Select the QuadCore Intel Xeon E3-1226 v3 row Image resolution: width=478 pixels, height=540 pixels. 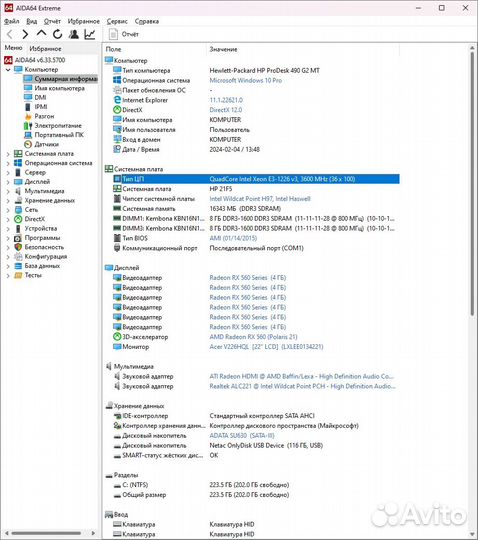(256, 179)
